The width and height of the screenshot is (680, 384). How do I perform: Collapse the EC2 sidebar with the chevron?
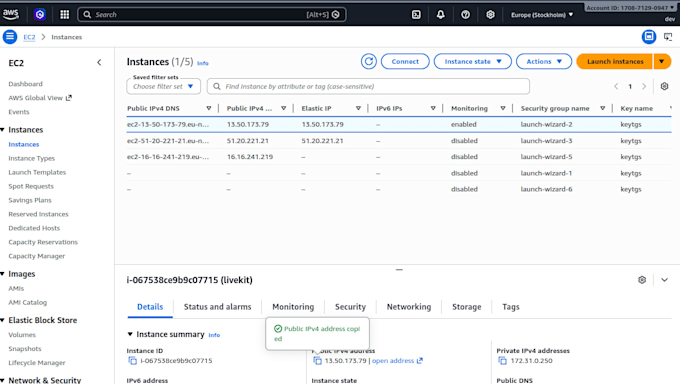pyautogui.click(x=99, y=63)
